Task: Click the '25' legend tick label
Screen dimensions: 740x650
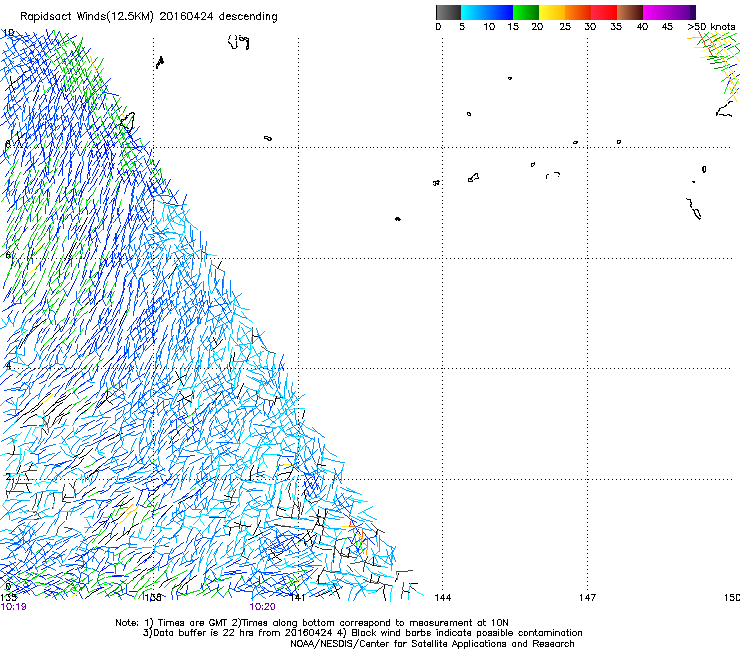Action: coord(565,27)
